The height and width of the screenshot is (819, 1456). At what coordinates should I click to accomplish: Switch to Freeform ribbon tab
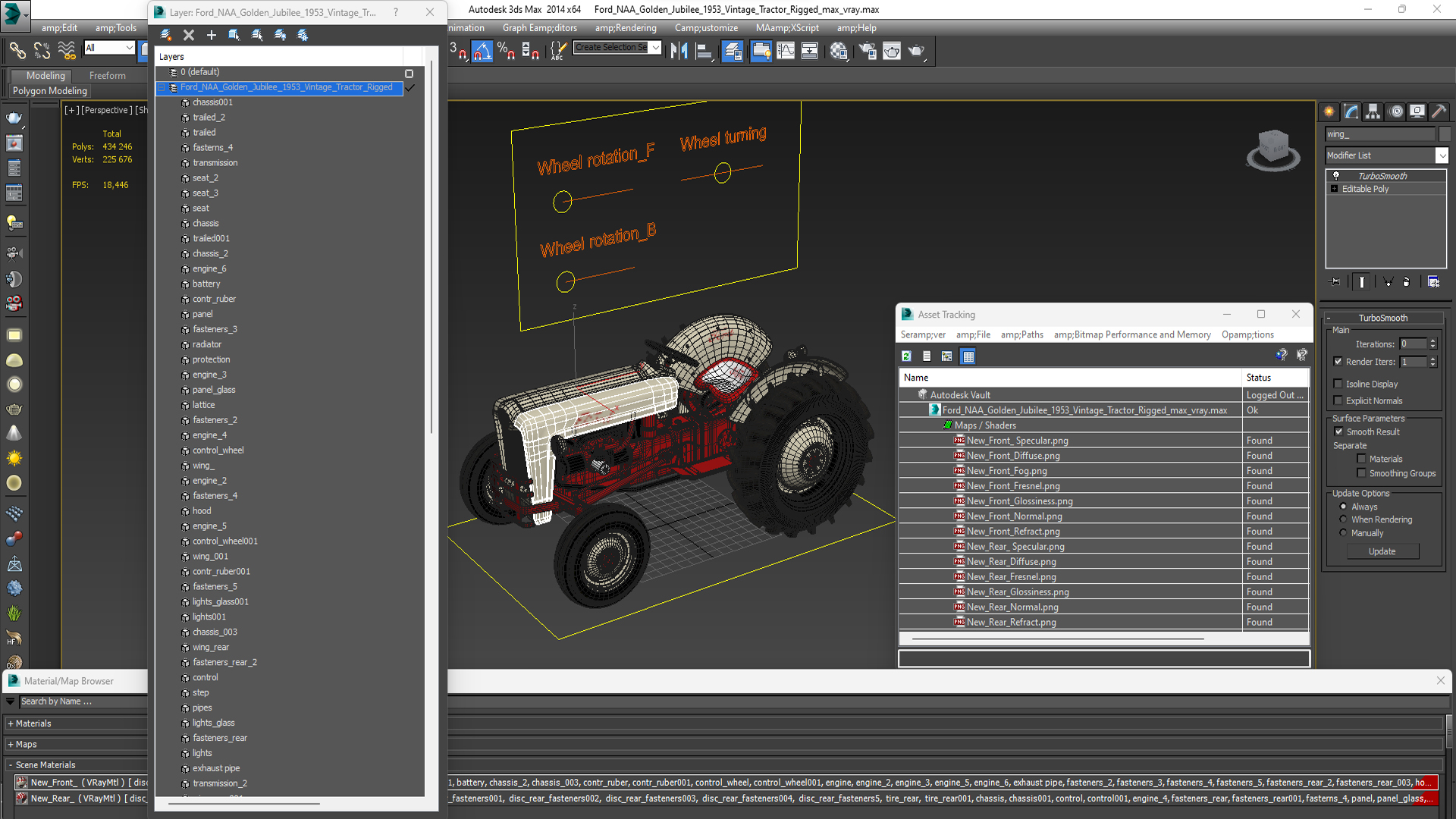(x=108, y=76)
